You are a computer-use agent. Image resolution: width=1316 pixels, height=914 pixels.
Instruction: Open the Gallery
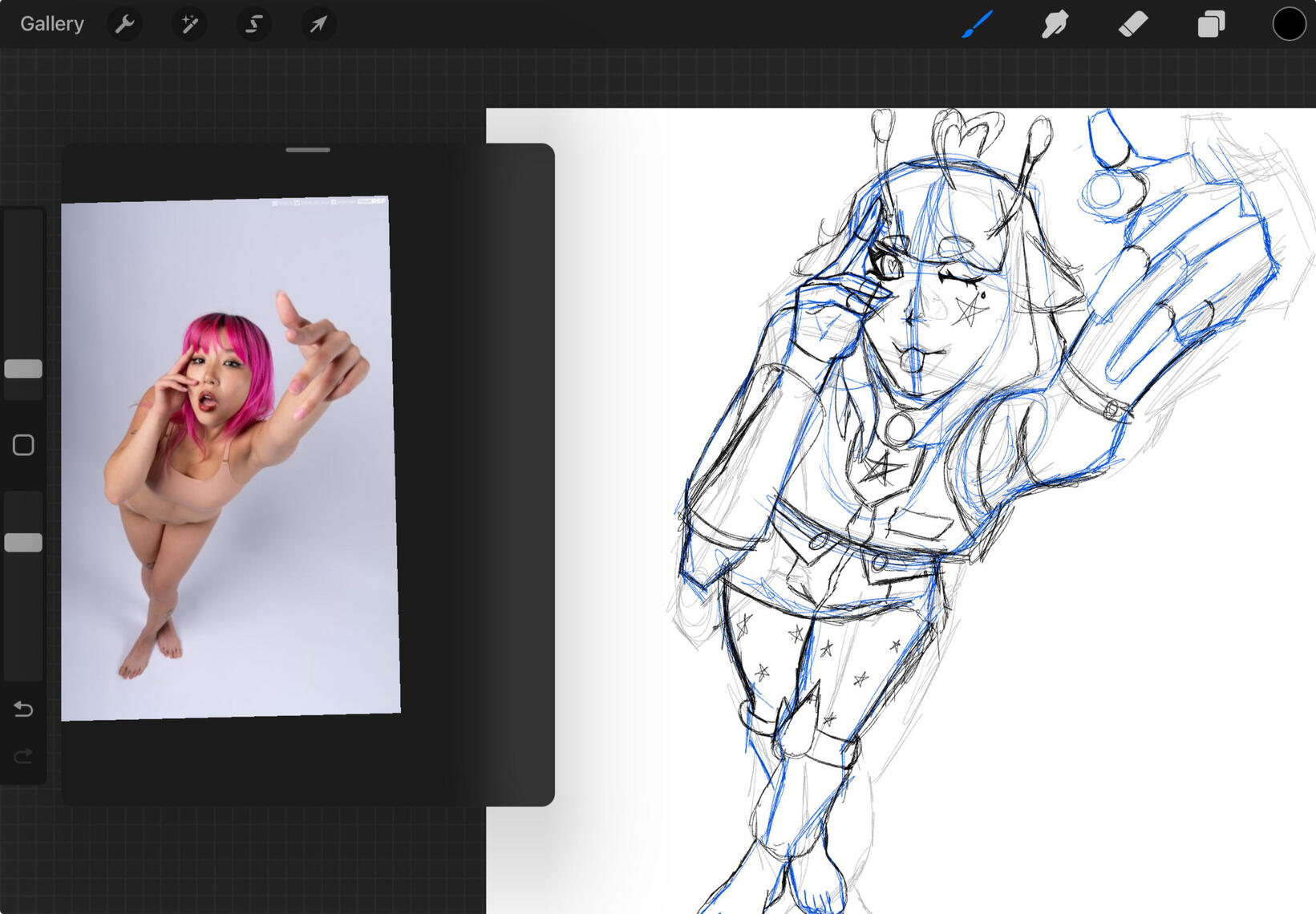pos(52,24)
